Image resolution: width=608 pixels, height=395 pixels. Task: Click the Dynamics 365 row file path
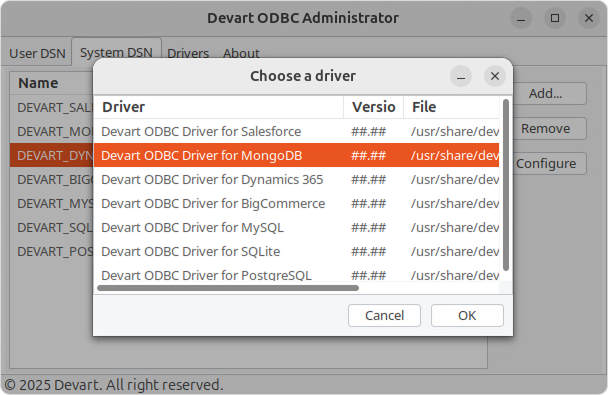(455, 179)
